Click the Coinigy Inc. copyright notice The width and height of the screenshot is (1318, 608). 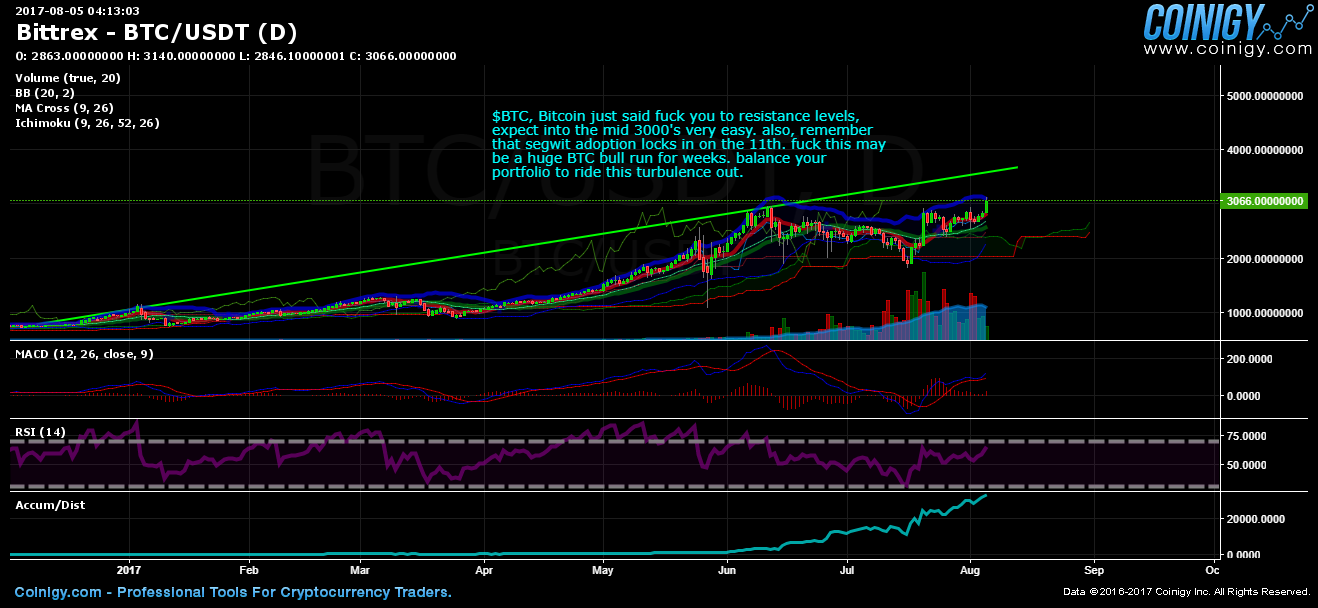(1187, 593)
